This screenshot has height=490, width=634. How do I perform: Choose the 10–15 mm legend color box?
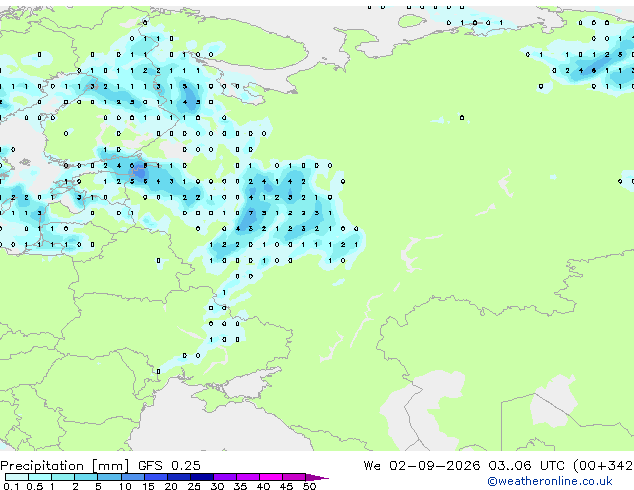(x=133, y=477)
